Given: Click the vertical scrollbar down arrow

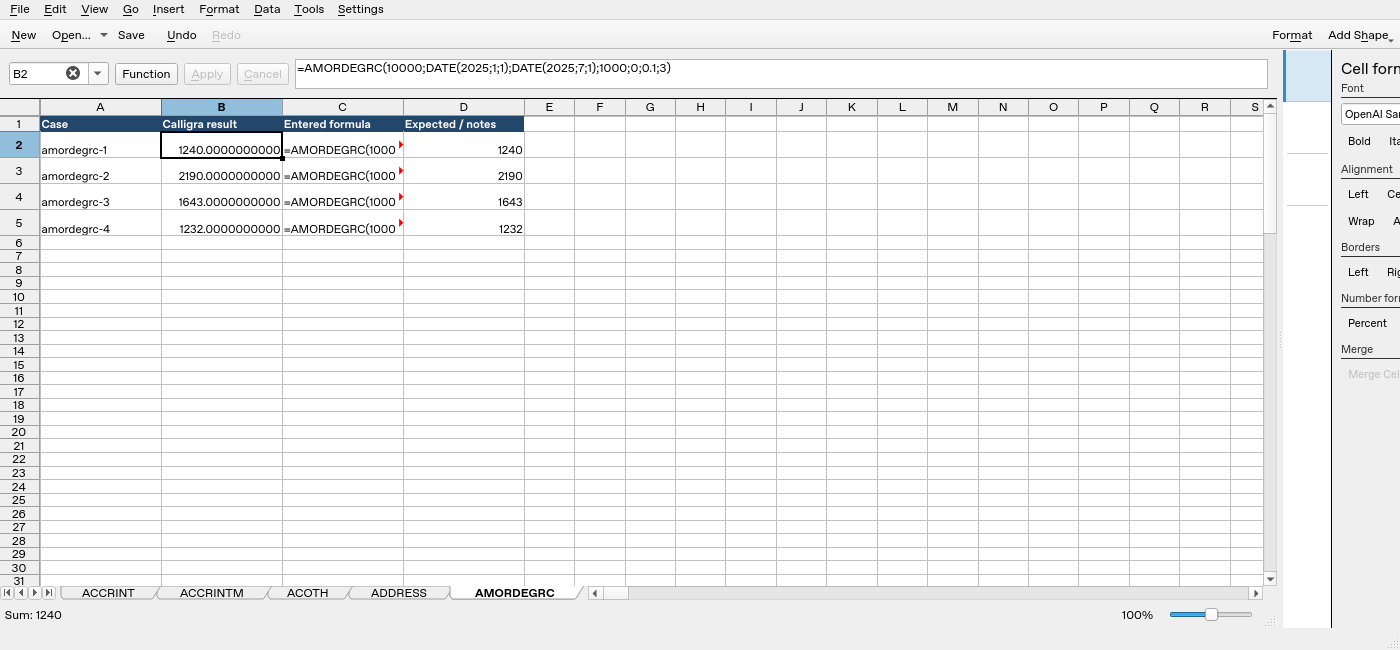Looking at the screenshot, I should tap(1270, 579).
